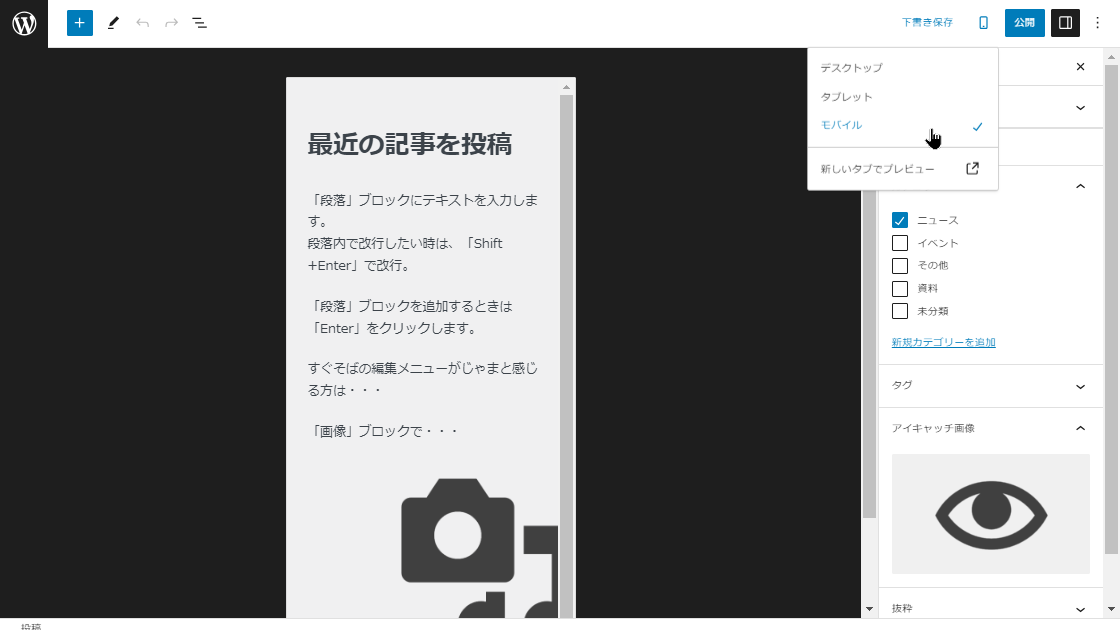This screenshot has height=630, width=1120.
Task: Click 新規カテゴリーを追加 link
Action: click(x=943, y=342)
